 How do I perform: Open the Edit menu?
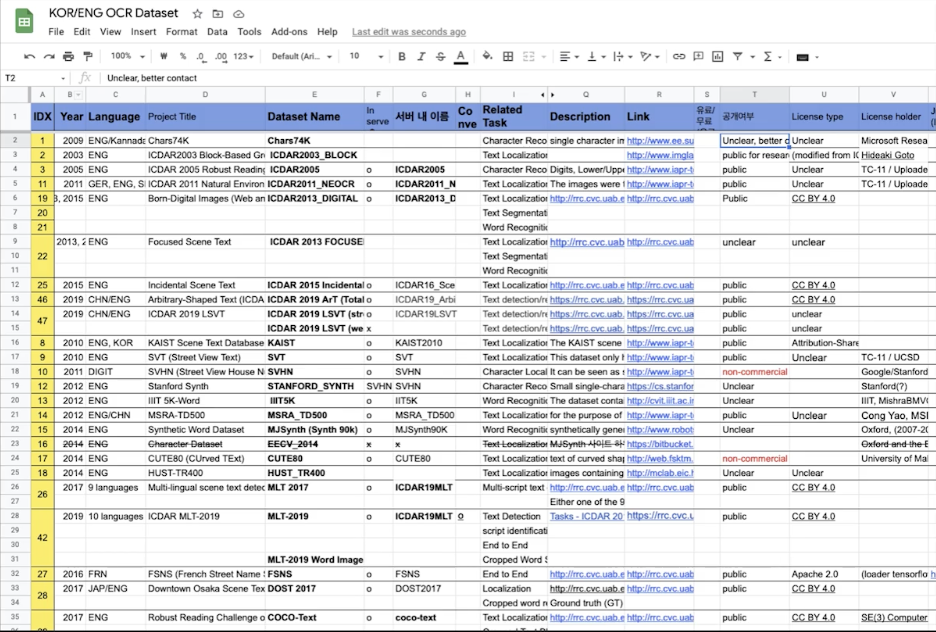point(82,32)
